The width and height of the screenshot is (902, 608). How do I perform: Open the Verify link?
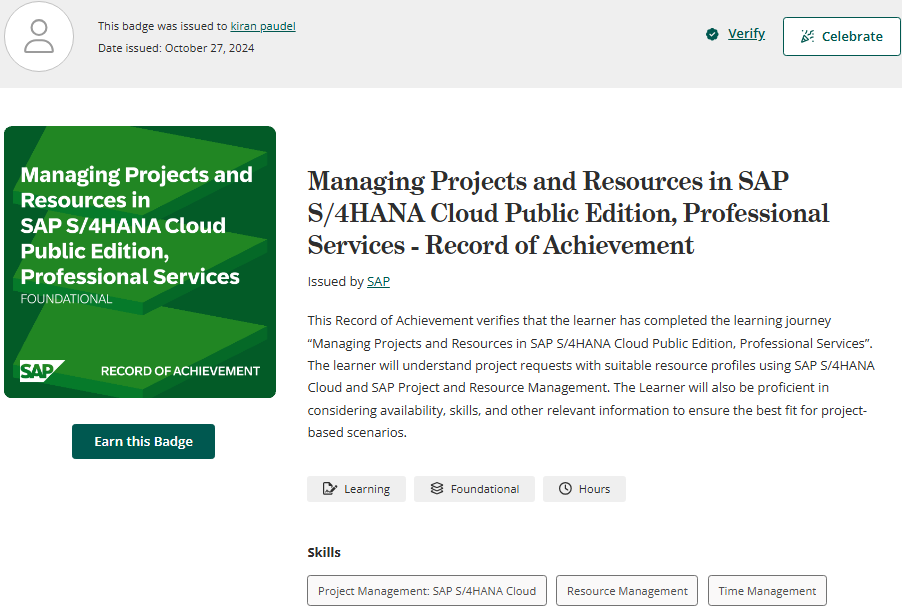(x=746, y=34)
